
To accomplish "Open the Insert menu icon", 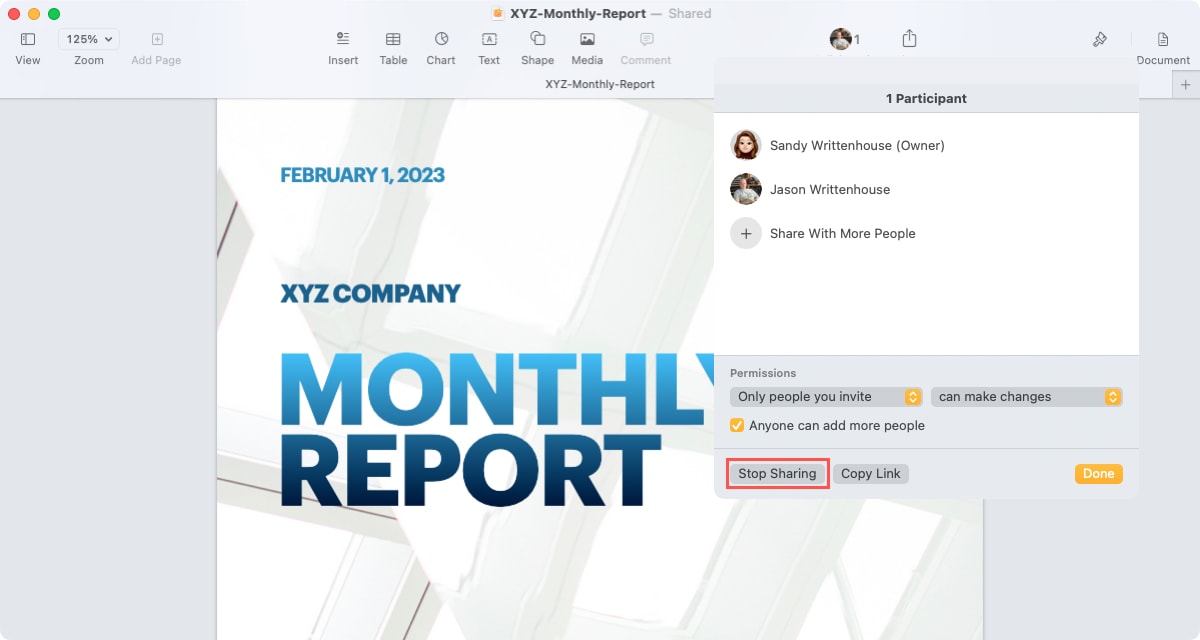I will pyautogui.click(x=343, y=39).
